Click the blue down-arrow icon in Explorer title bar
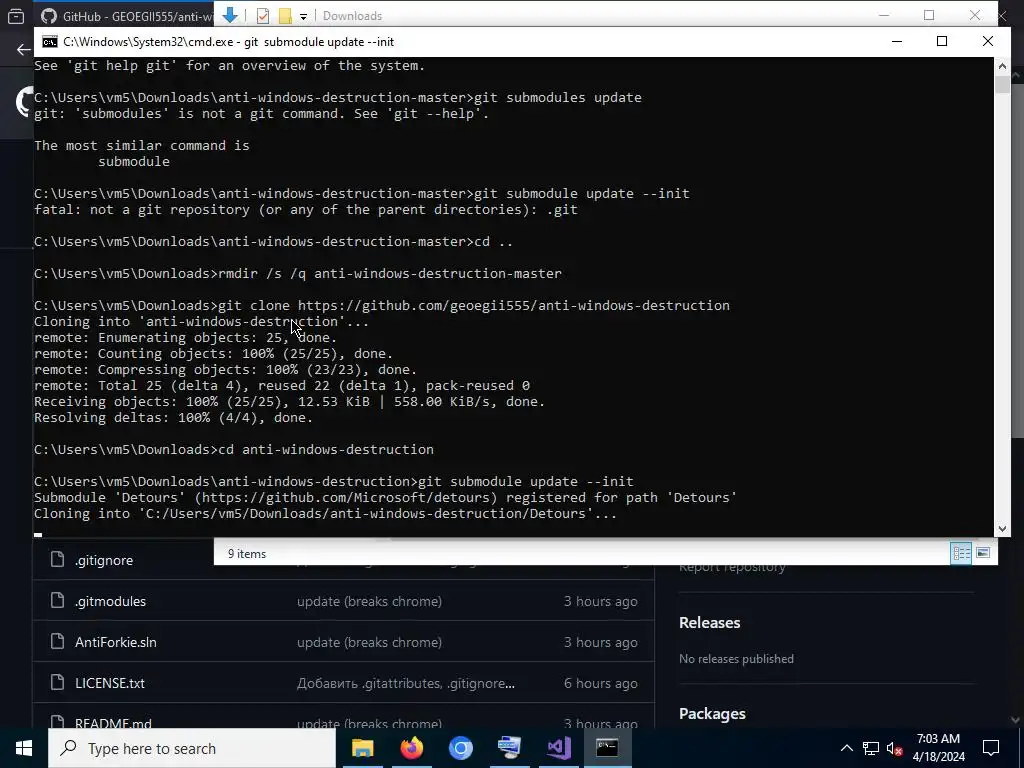The image size is (1024, 768). (230, 16)
